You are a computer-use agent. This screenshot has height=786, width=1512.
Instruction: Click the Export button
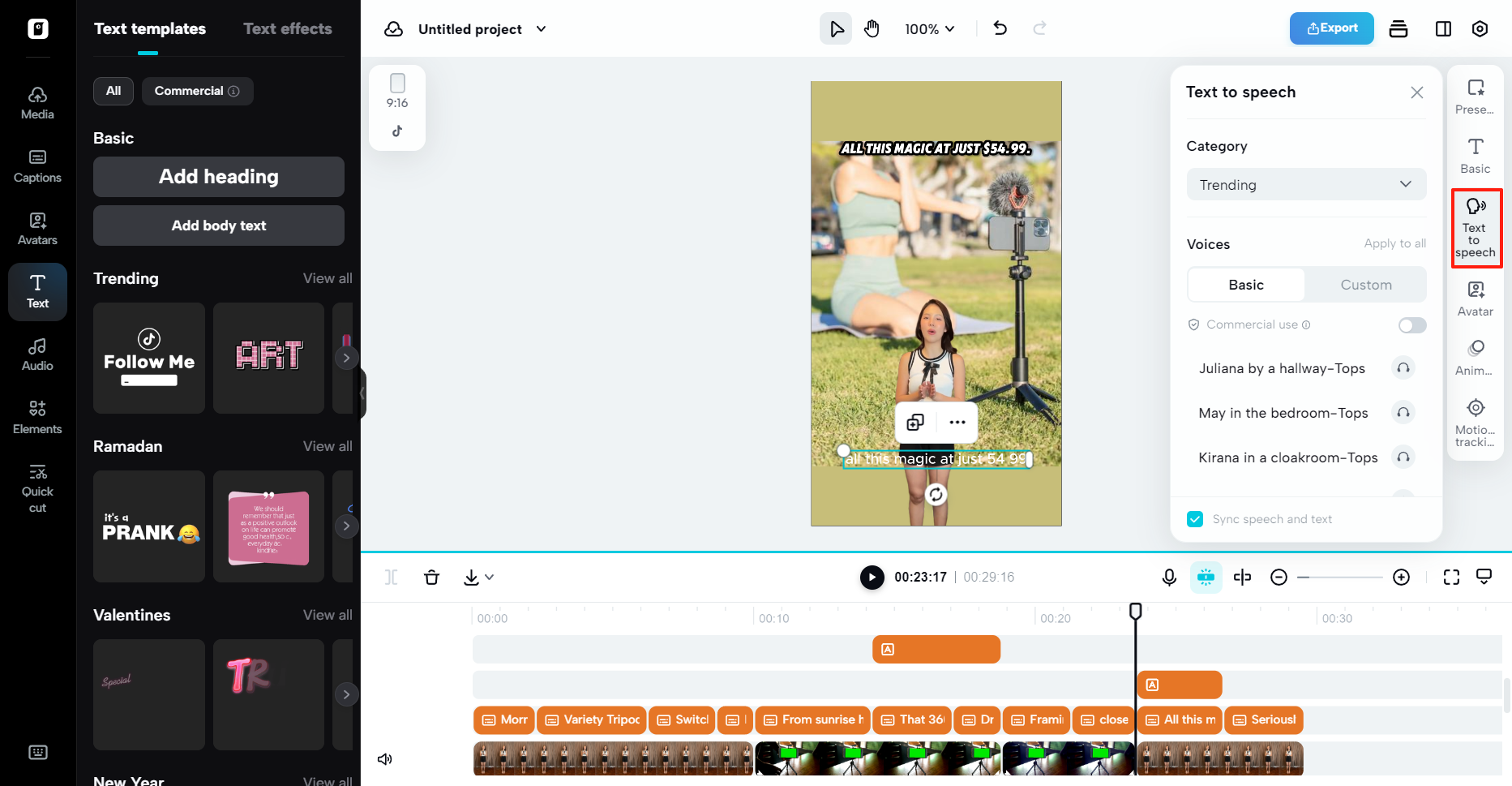(1331, 28)
